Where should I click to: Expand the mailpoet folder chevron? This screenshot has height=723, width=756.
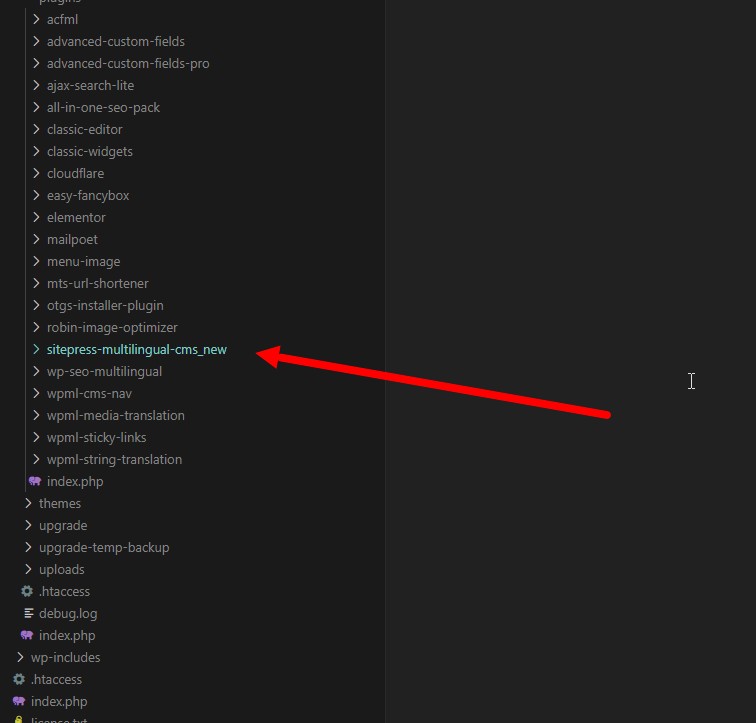click(x=36, y=239)
